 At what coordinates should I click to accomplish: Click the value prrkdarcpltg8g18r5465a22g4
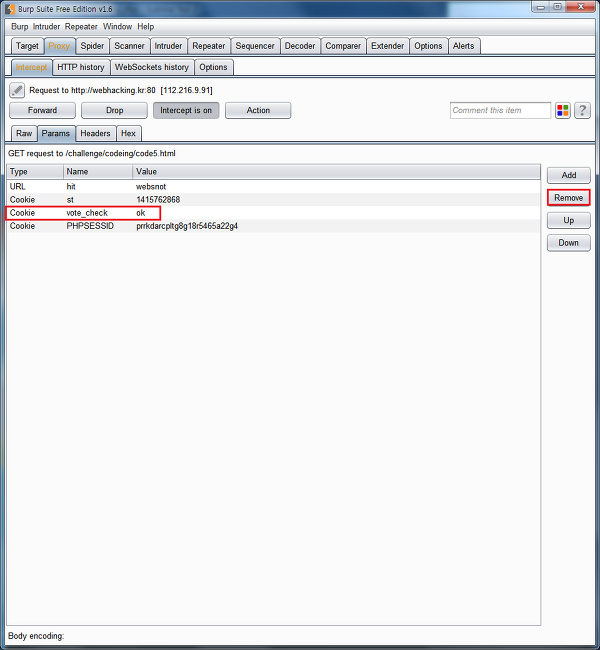click(x=187, y=226)
